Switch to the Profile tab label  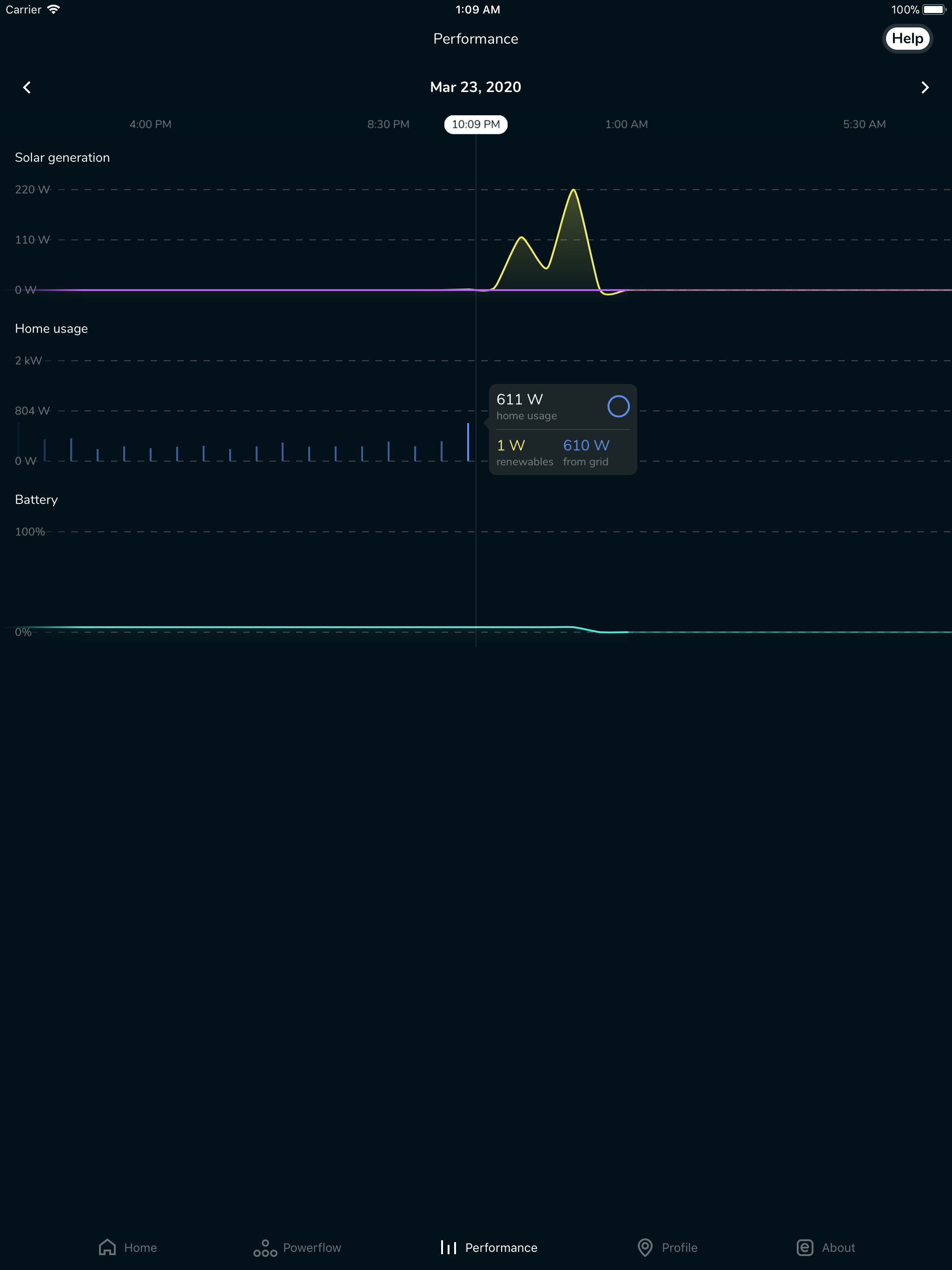click(679, 1248)
